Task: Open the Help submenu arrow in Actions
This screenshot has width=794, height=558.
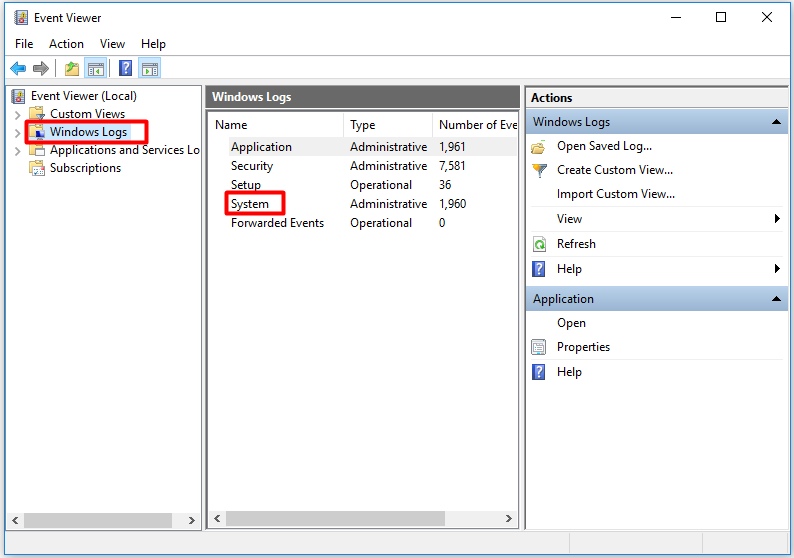Action: [777, 269]
